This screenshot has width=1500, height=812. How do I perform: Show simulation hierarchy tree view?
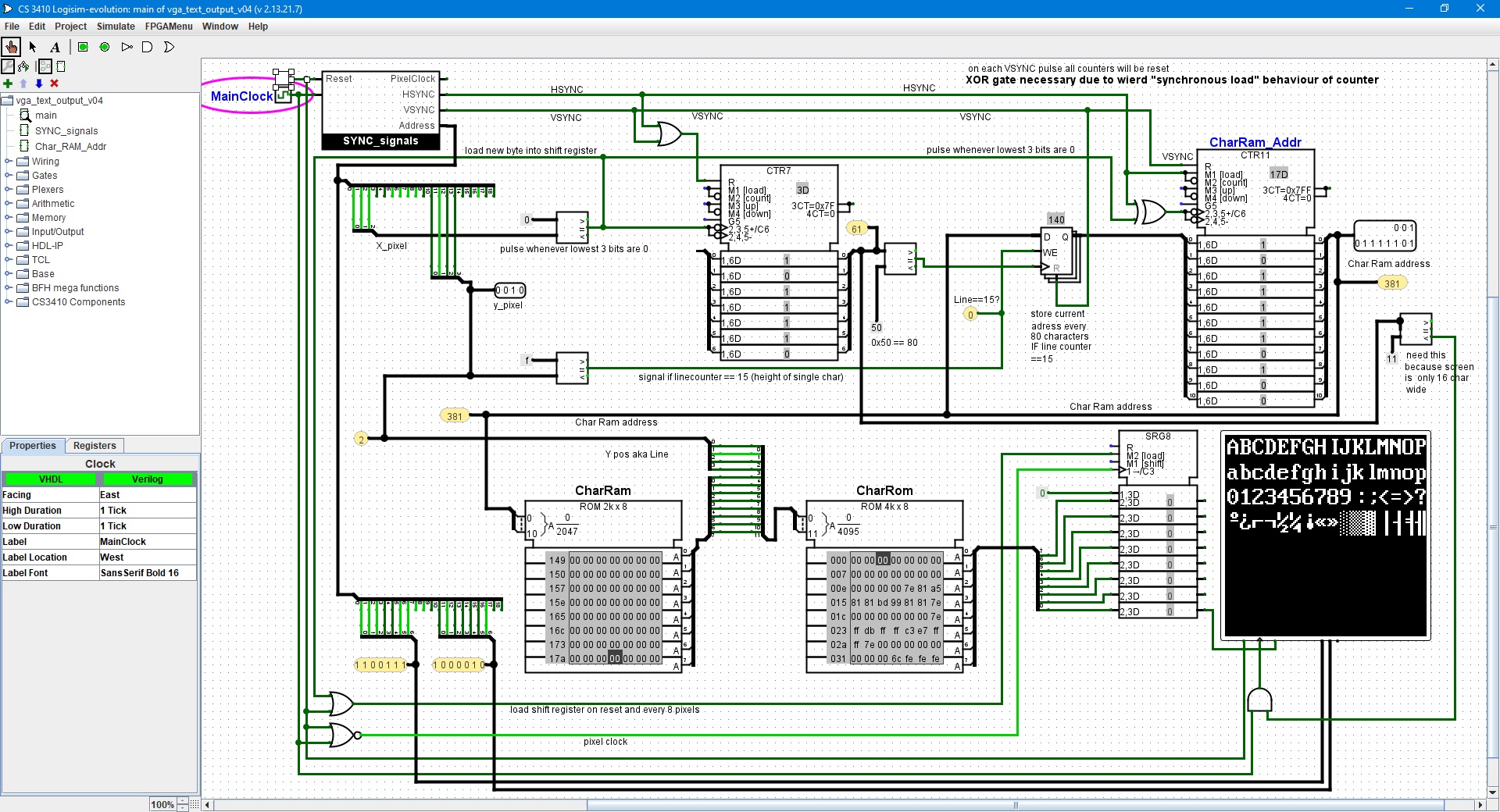(23, 66)
